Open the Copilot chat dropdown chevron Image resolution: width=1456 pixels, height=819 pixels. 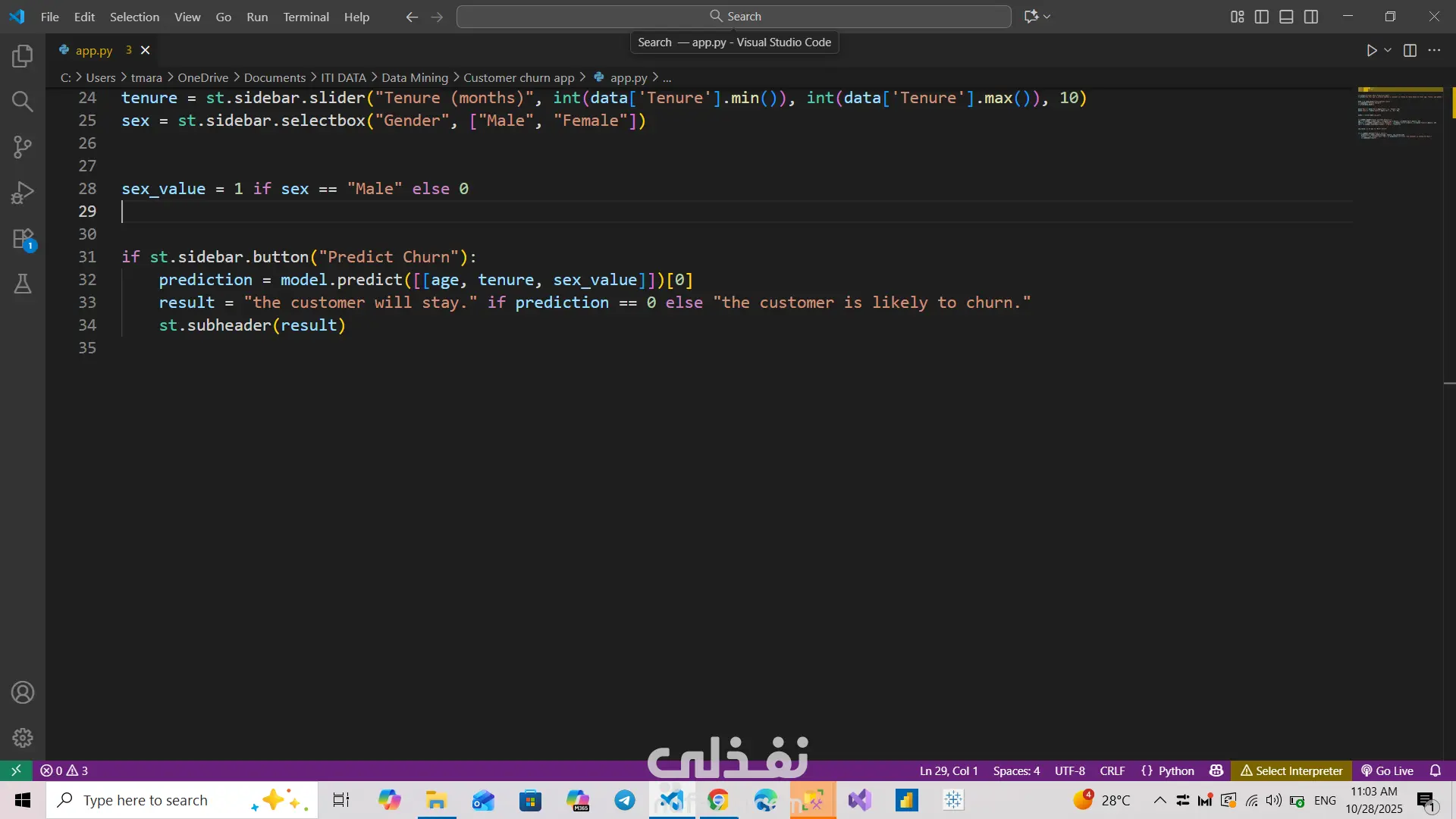(1047, 17)
